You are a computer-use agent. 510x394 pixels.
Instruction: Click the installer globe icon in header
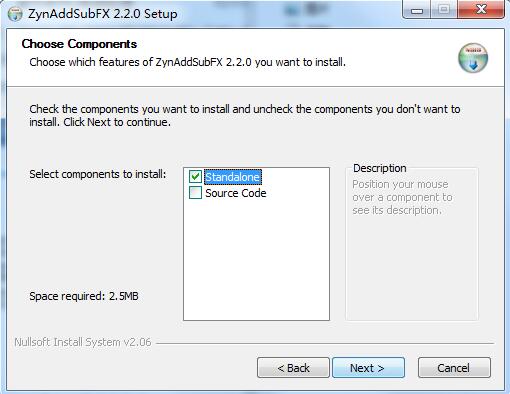tap(473, 58)
